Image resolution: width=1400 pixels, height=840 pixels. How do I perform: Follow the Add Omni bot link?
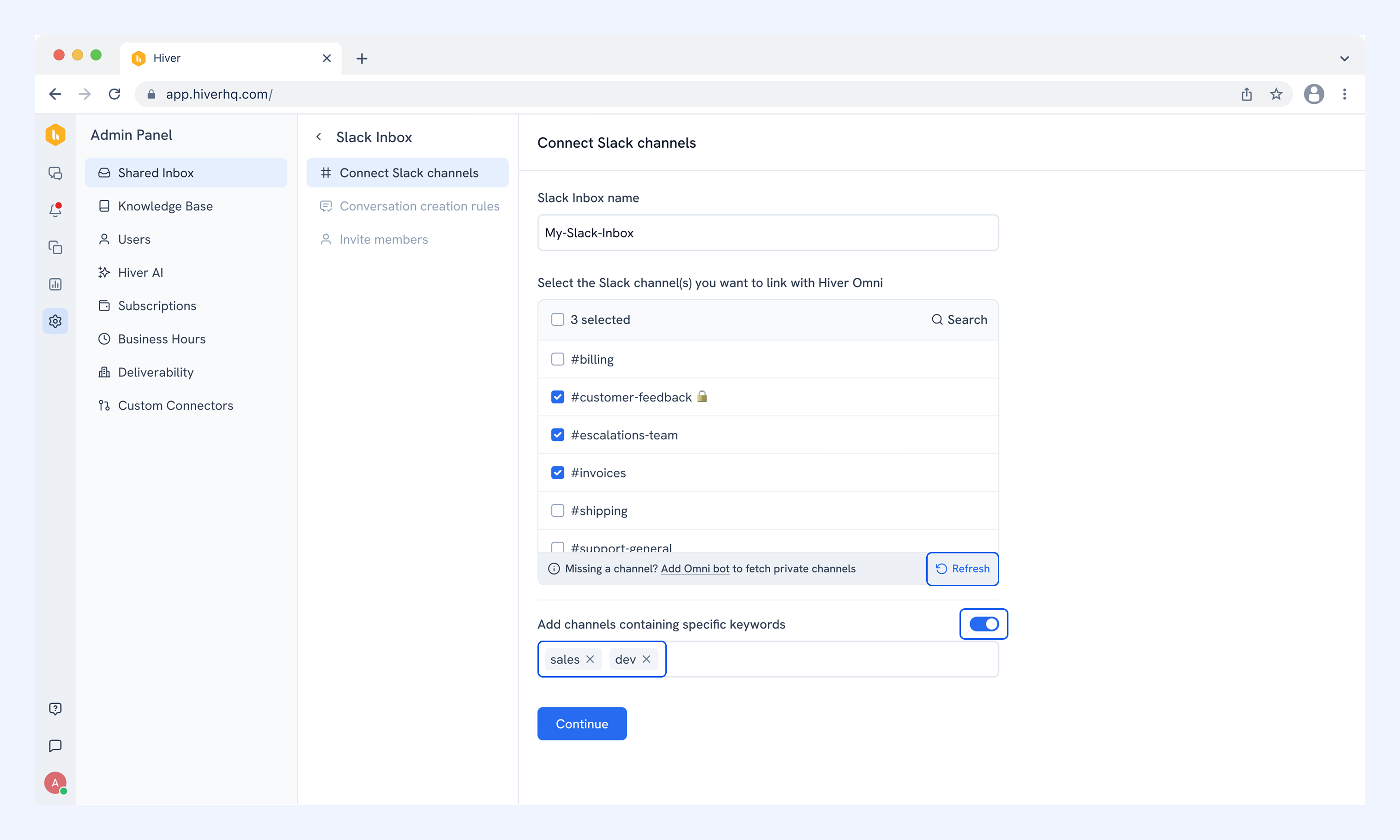tap(694, 568)
